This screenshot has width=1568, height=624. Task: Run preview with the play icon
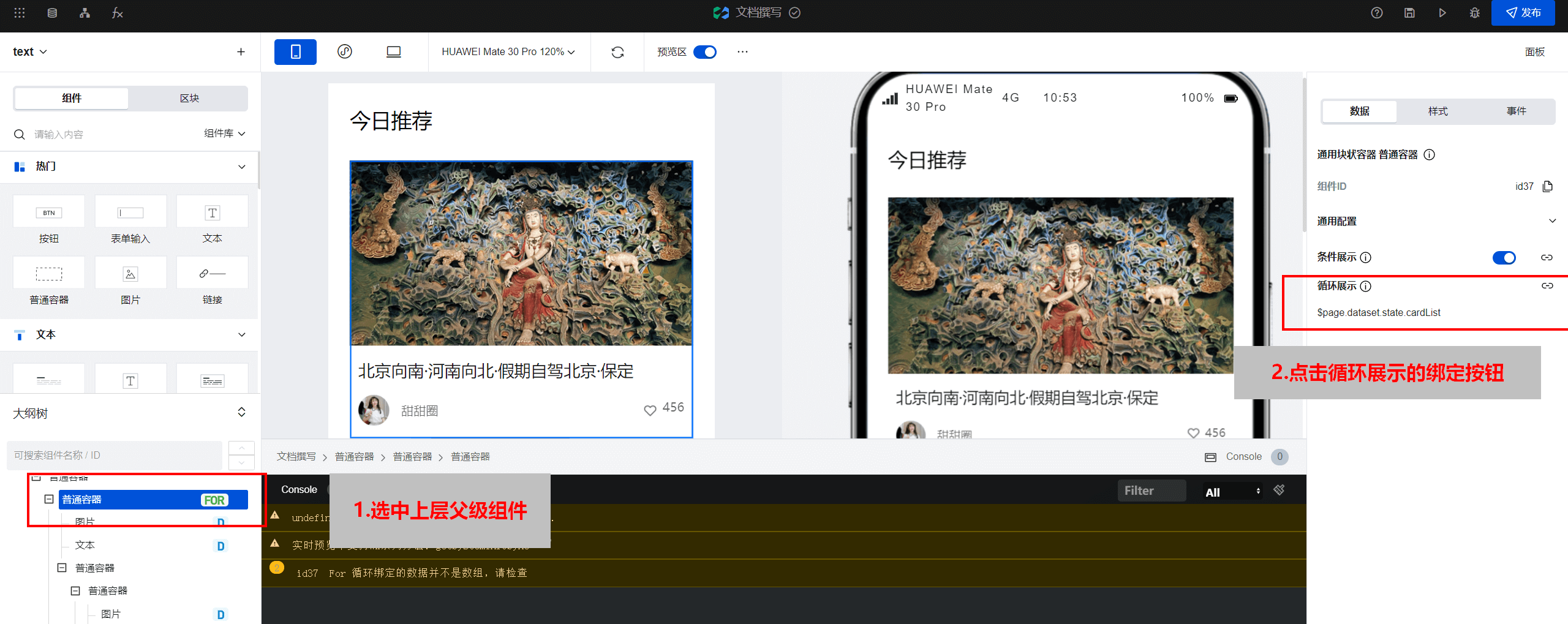(x=1442, y=13)
